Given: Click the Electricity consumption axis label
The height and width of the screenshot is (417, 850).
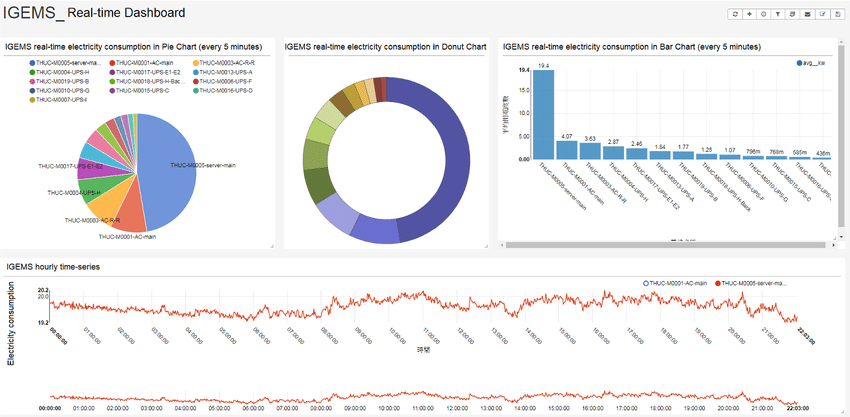Looking at the screenshot, I should point(11,323).
